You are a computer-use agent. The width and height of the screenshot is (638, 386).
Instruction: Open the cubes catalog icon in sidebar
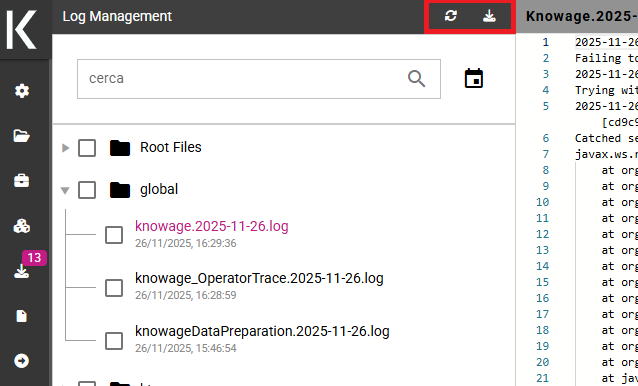pos(22,226)
